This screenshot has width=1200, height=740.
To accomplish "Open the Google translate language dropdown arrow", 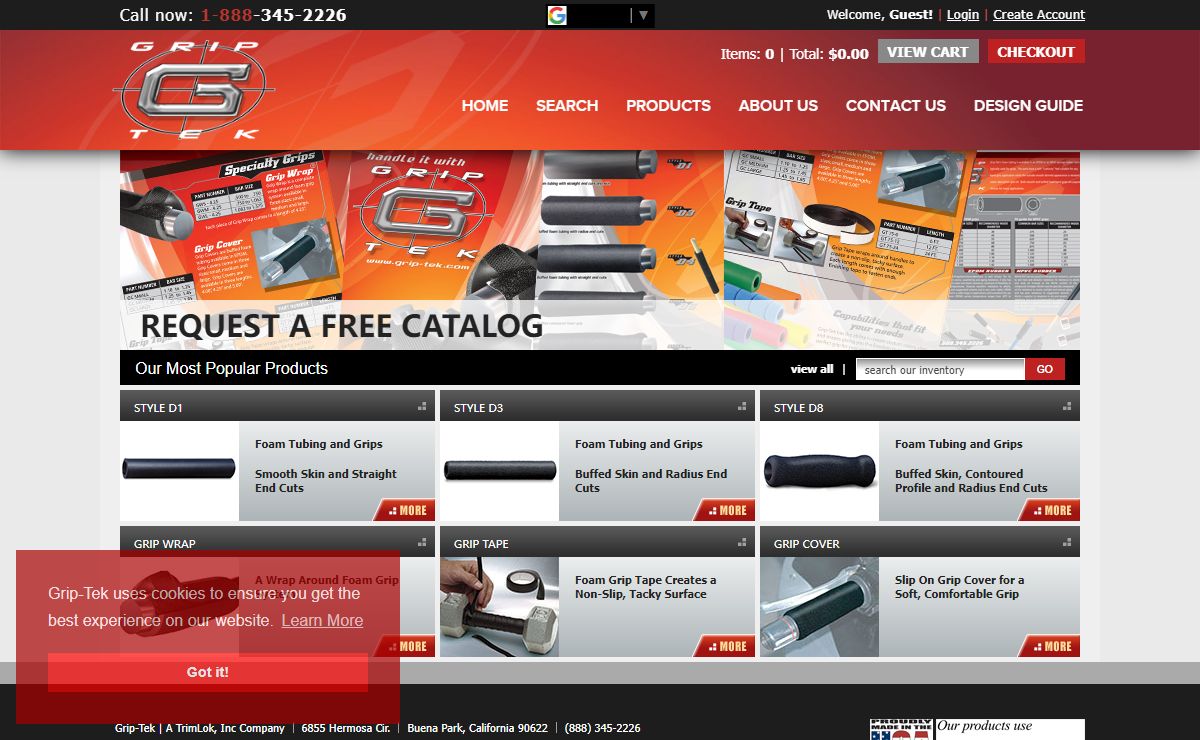I will 643,15.
